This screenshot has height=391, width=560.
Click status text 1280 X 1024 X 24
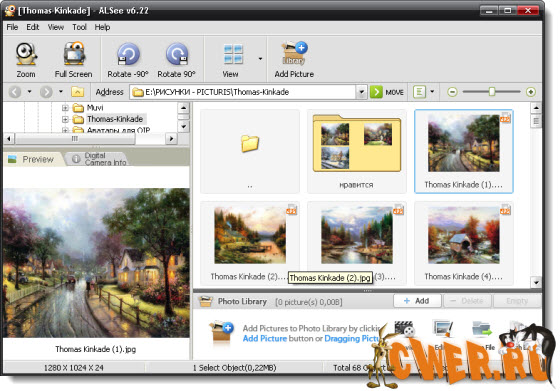(x=74, y=367)
